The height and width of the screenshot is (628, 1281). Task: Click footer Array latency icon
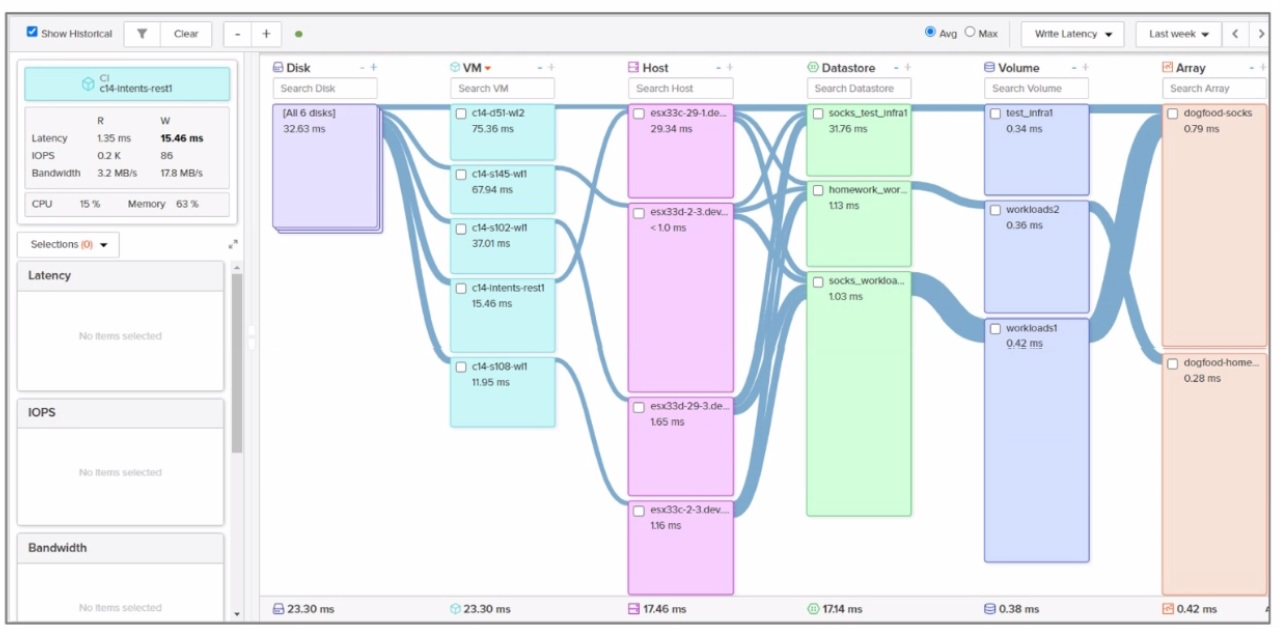[1168, 609]
